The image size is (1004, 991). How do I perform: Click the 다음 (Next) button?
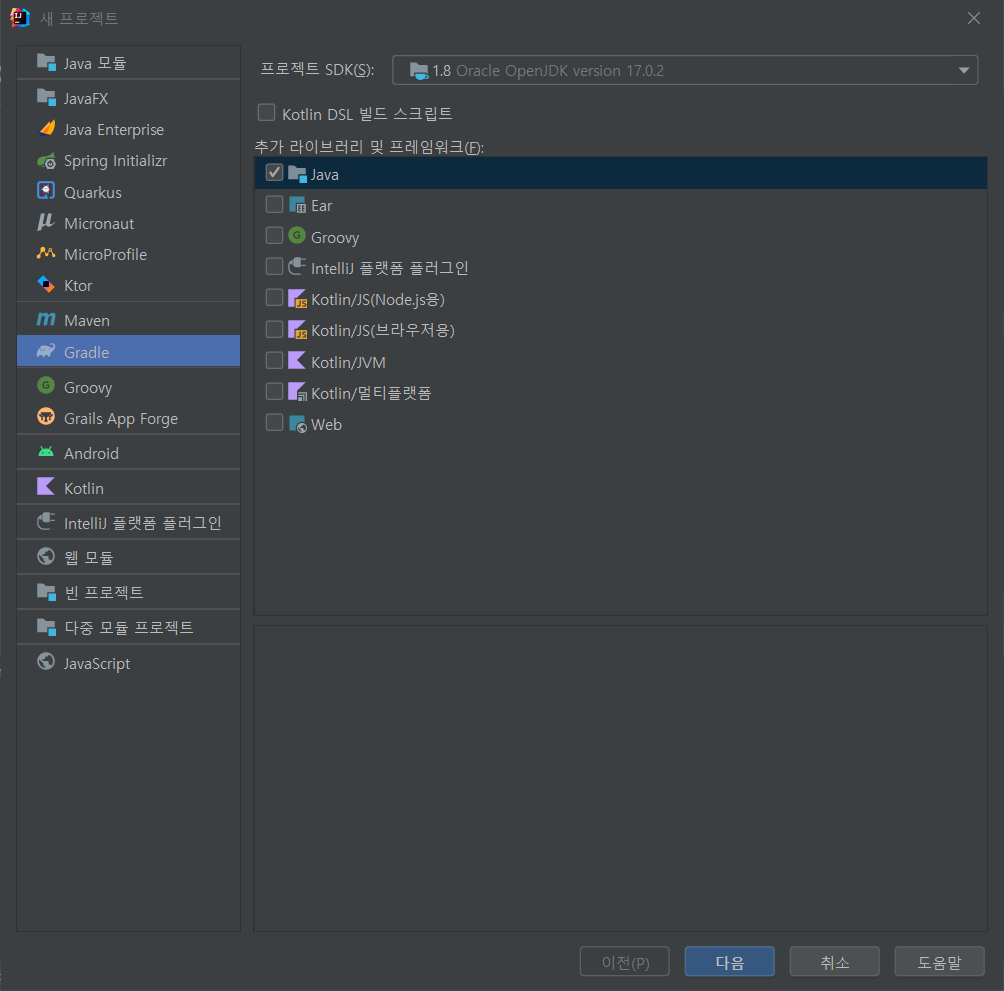[x=729, y=962]
